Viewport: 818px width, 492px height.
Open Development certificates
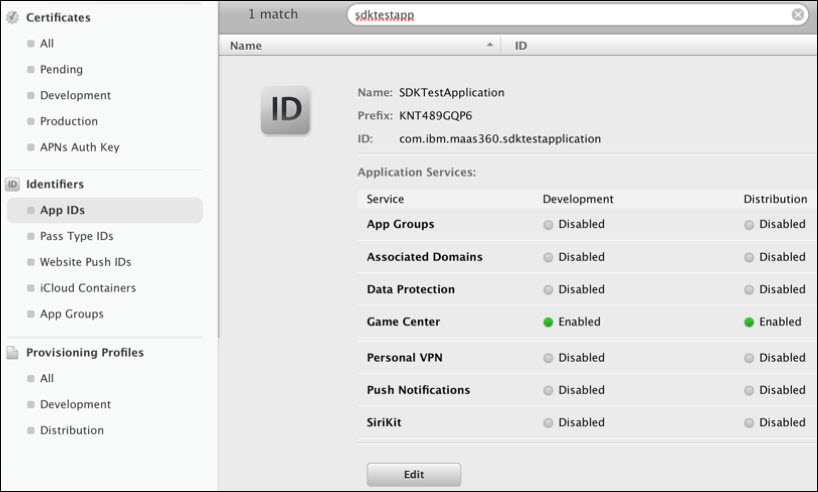[x=75, y=95]
